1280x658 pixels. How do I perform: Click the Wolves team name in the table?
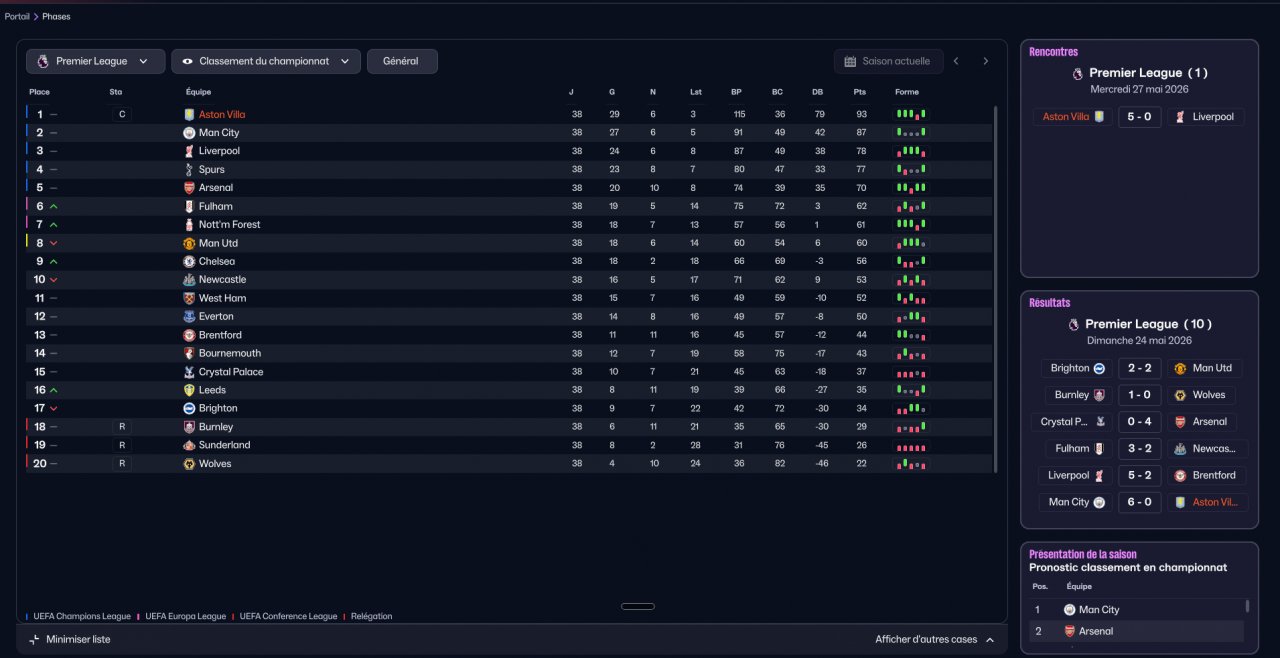215,464
